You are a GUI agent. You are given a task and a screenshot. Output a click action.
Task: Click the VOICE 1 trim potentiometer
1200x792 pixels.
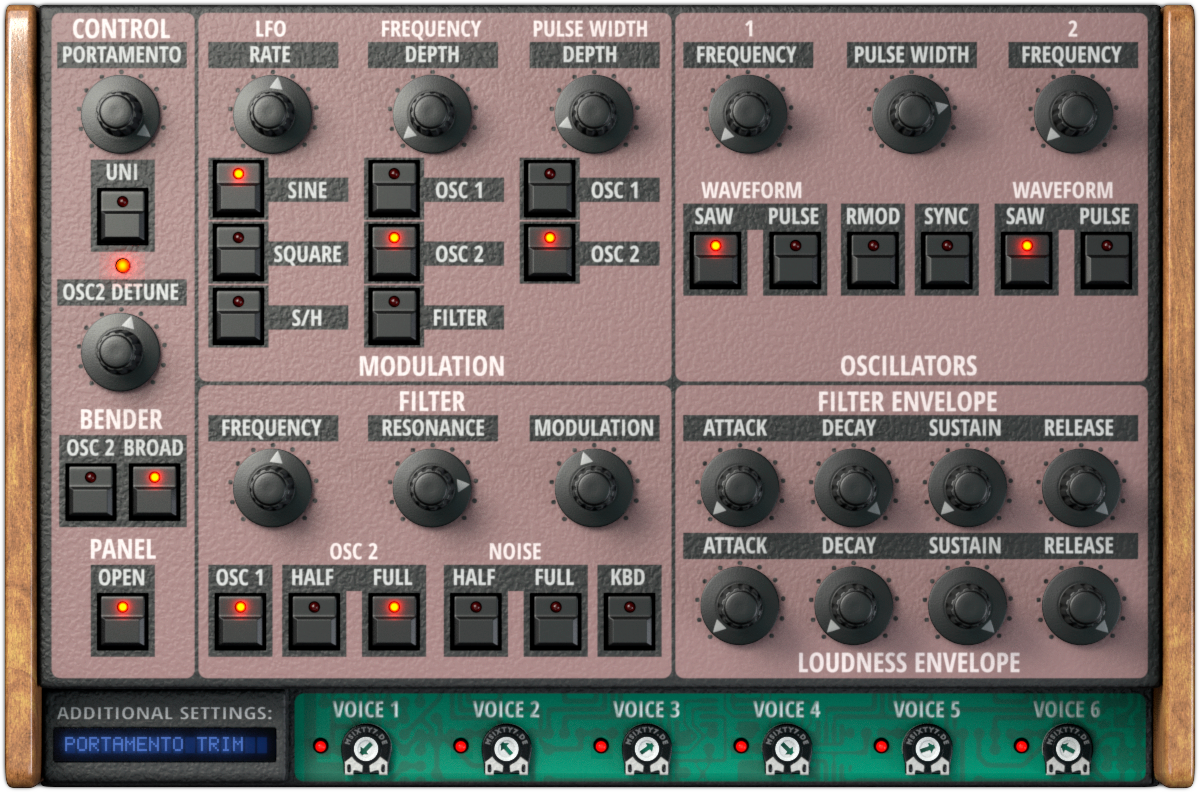pyautogui.click(x=368, y=748)
